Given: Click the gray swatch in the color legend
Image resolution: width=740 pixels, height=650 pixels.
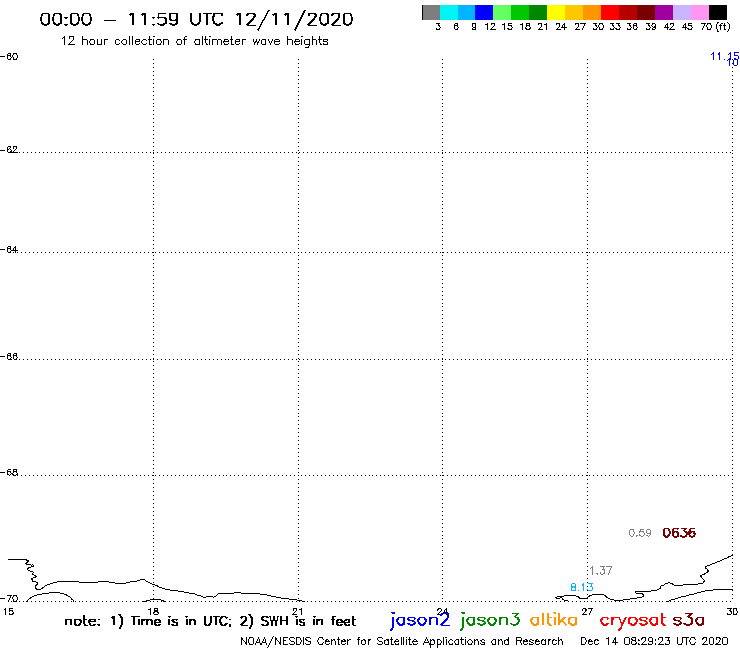Looking at the screenshot, I should (x=431, y=12).
